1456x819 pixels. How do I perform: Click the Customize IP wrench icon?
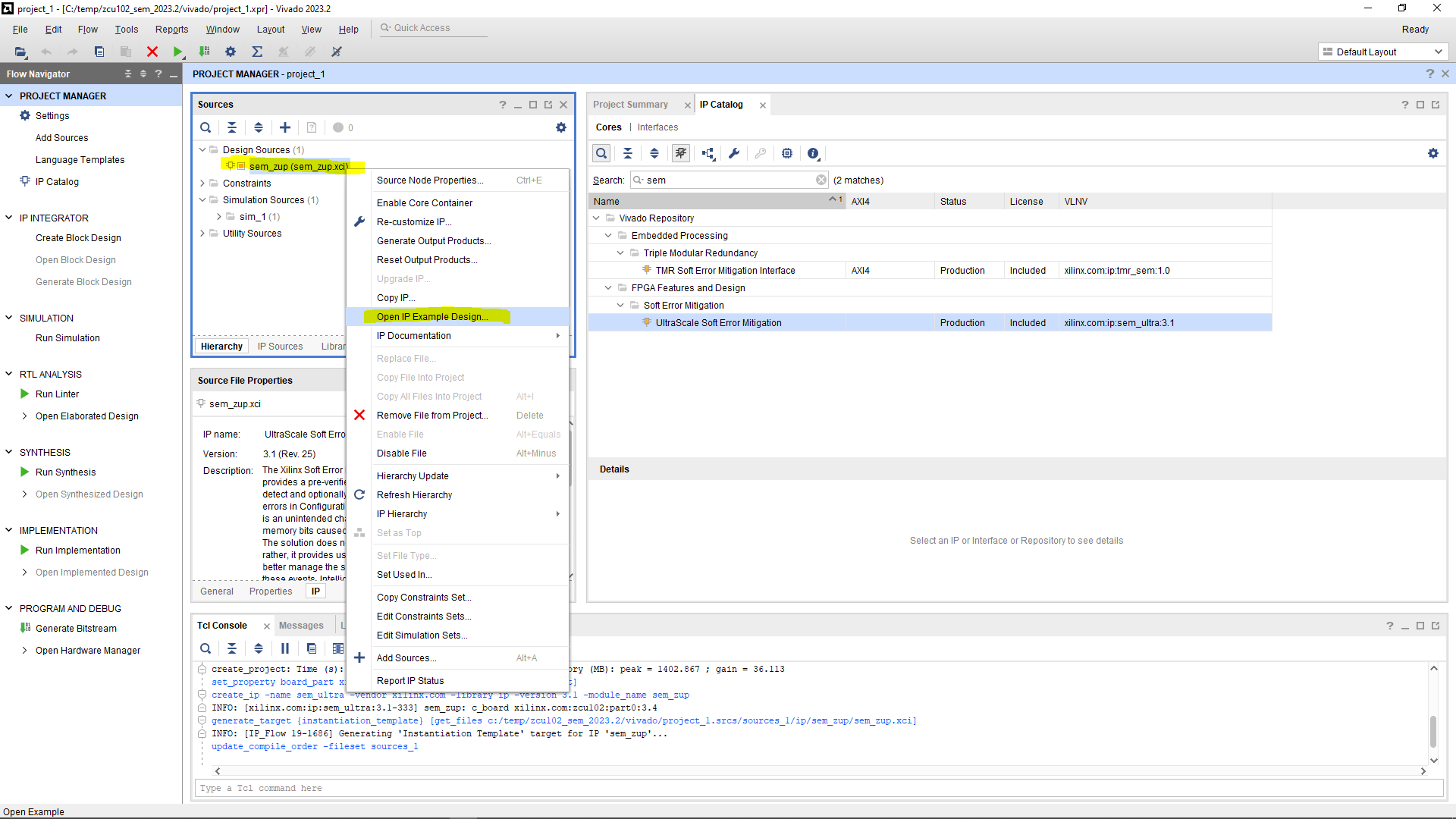click(733, 153)
